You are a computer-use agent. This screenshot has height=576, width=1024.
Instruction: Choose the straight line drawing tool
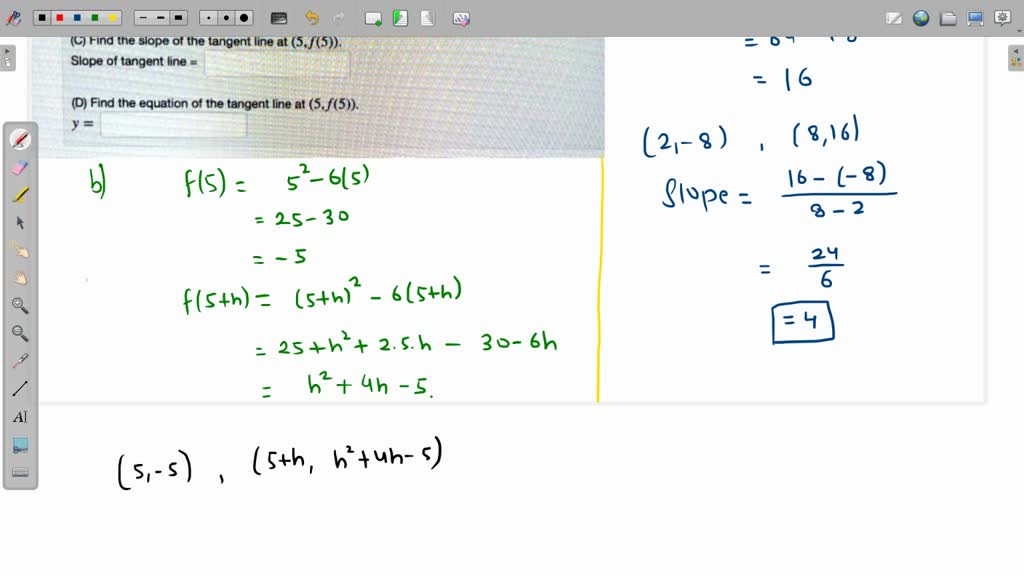[20, 389]
